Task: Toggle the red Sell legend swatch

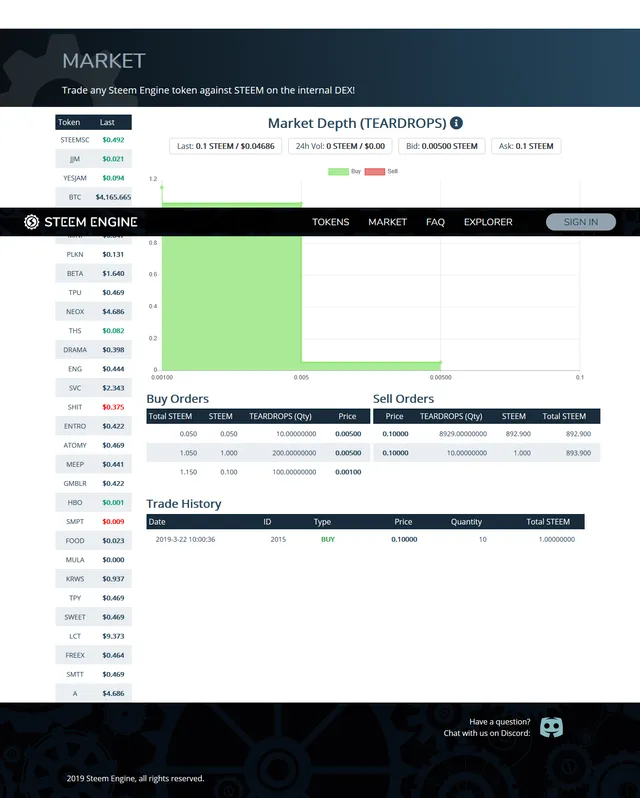Action: [375, 172]
